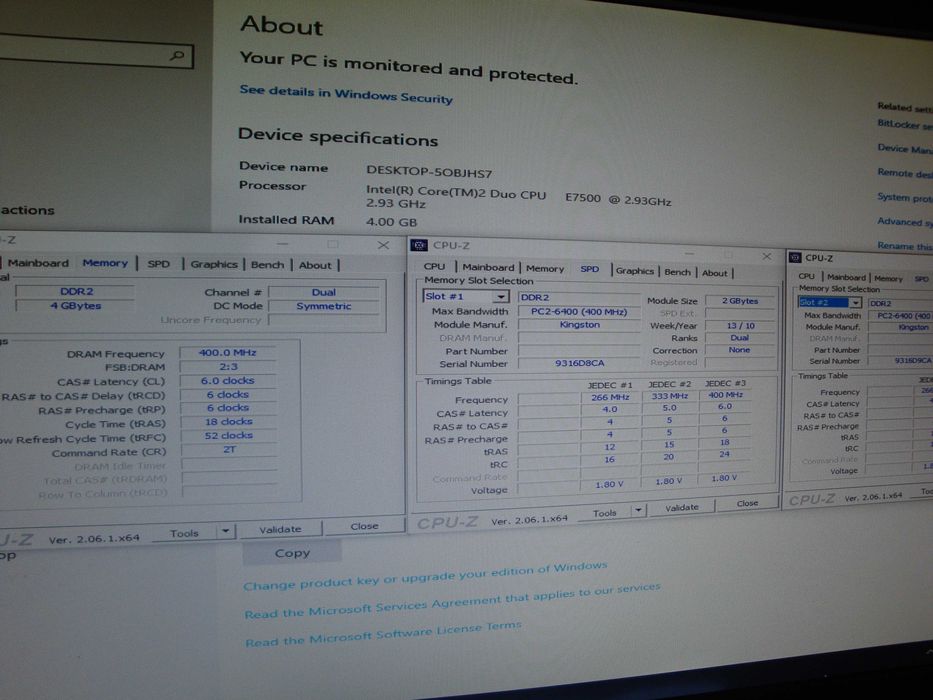The height and width of the screenshot is (700, 933).
Task: Open Read the Microsoft Services Agreement link
Action: click(453, 601)
